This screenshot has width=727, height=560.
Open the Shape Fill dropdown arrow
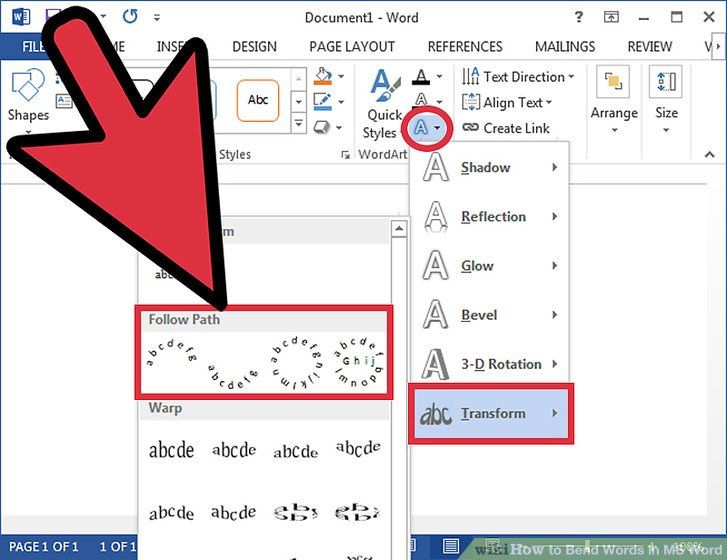[341, 76]
